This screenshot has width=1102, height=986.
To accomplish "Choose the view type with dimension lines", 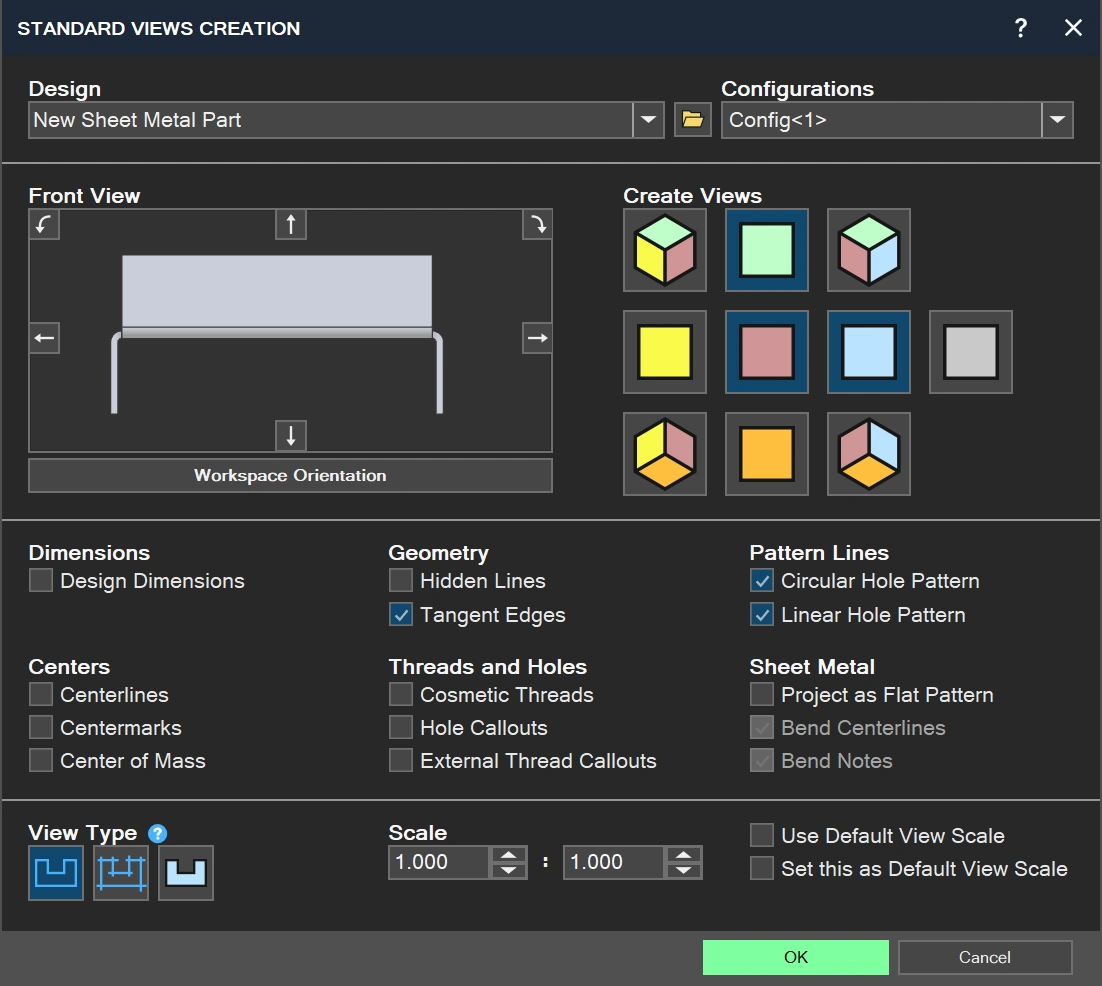I will pyautogui.click(x=121, y=873).
